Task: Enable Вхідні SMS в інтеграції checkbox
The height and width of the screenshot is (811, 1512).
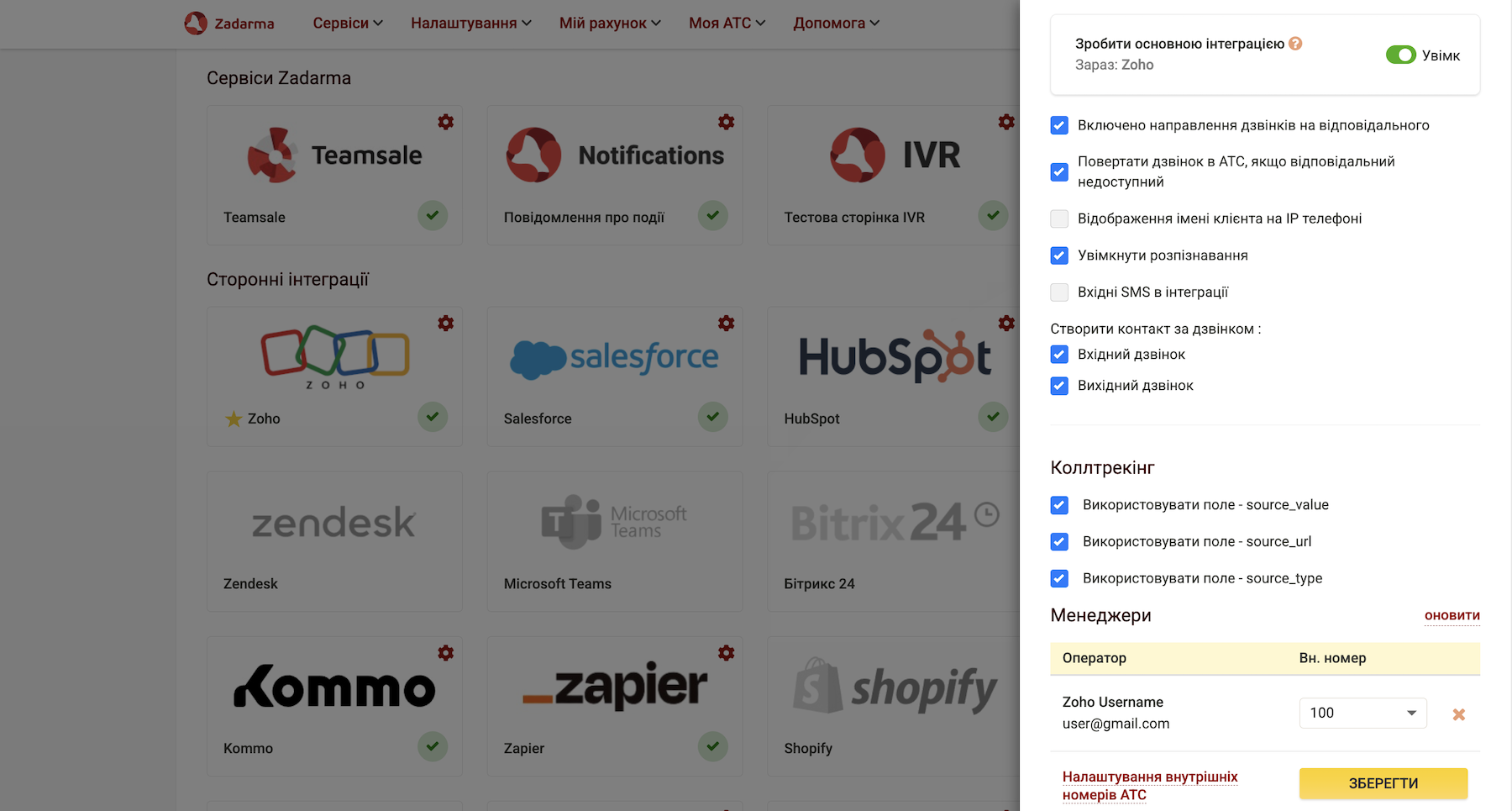Action: click(1059, 292)
